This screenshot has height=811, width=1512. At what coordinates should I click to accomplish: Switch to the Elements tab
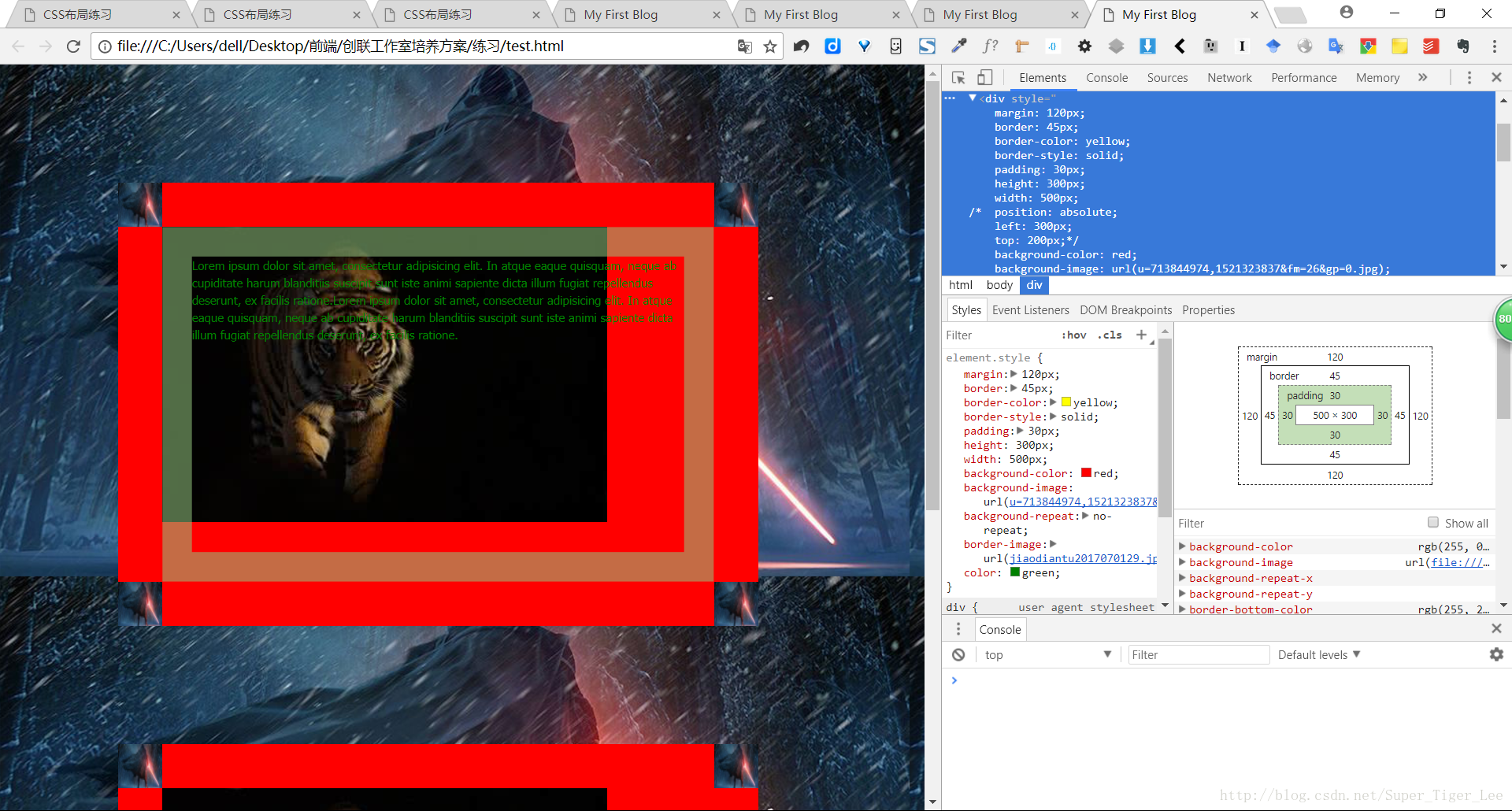[x=1043, y=77]
